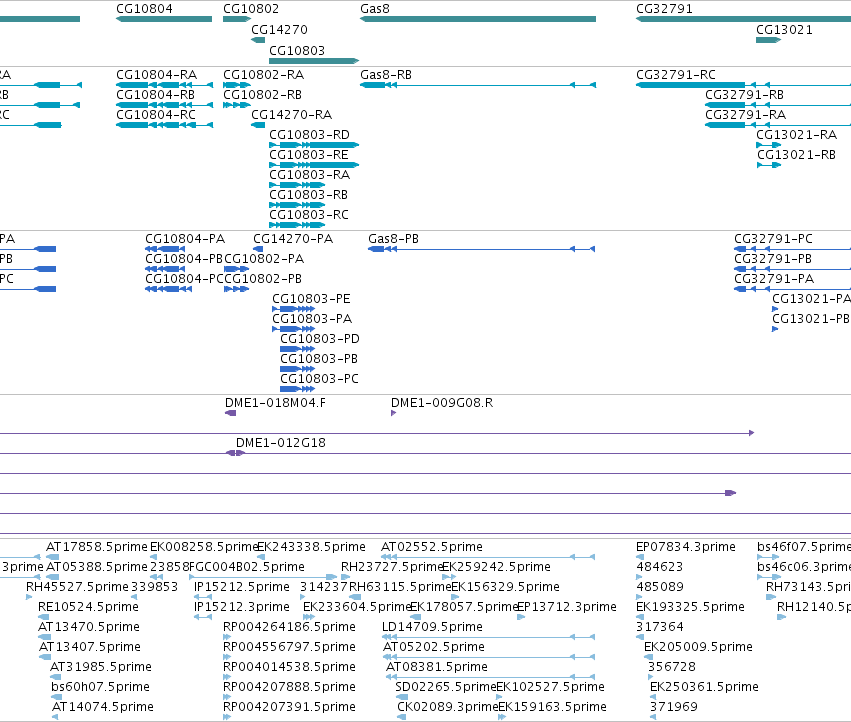851x722 pixels.
Task: Select transcript CG10803-RB label
Action: pos(308,195)
